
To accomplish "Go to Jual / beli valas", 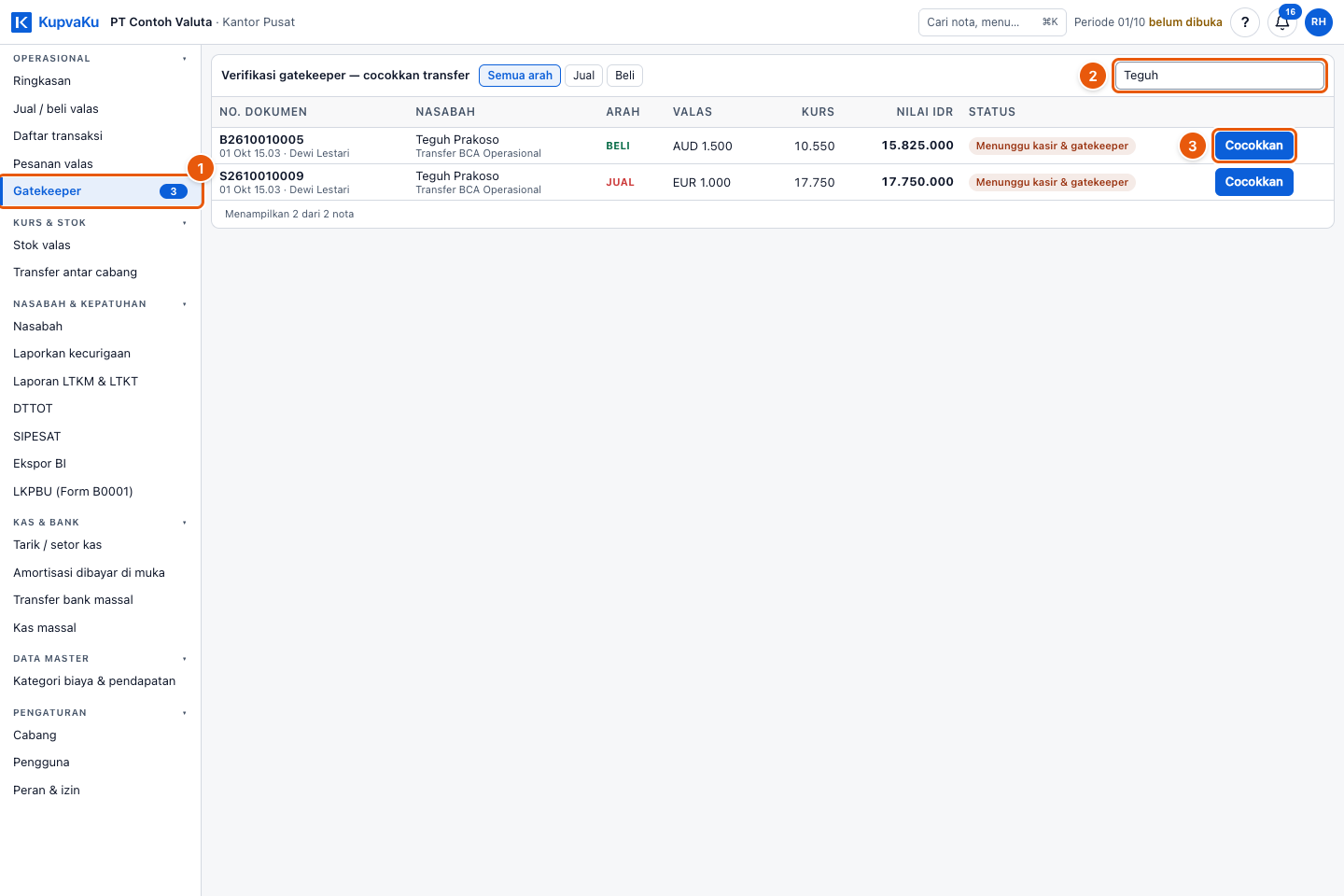I will [100, 109].
